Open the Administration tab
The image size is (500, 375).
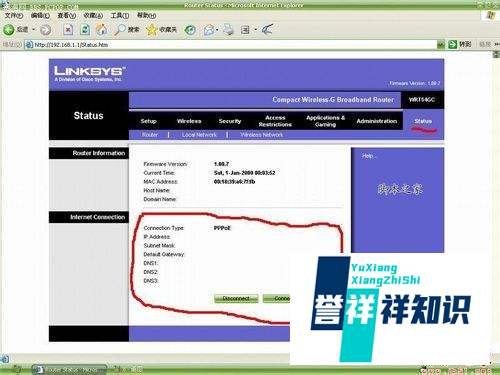(377, 121)
